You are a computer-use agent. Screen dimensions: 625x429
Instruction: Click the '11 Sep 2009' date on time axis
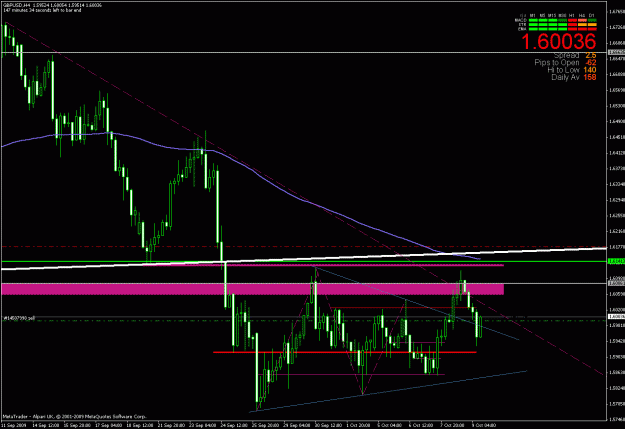(x=14, y=425)
